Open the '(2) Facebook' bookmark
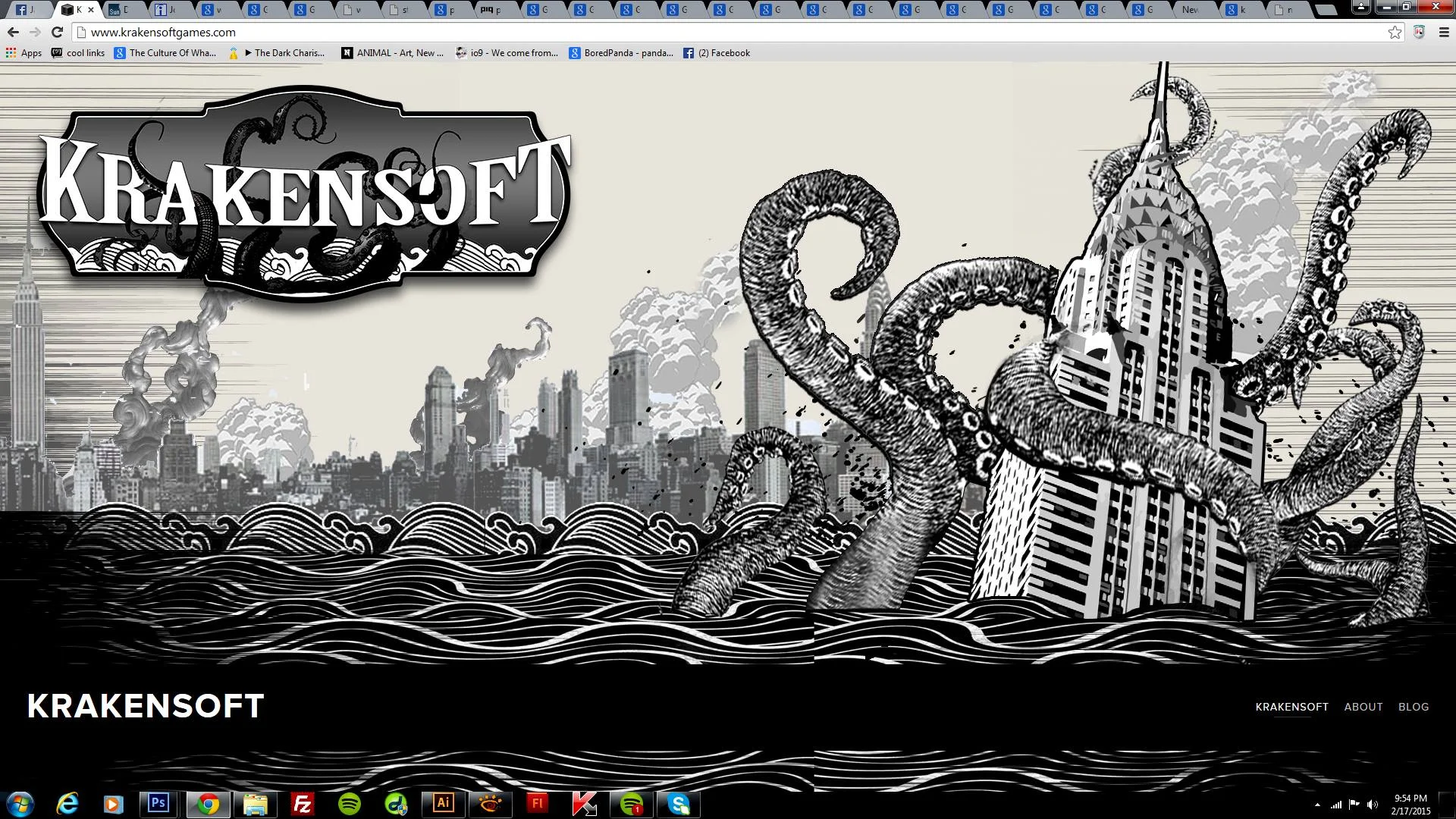1456x819 pixels. pyautogui.click(x=717, y=53)
